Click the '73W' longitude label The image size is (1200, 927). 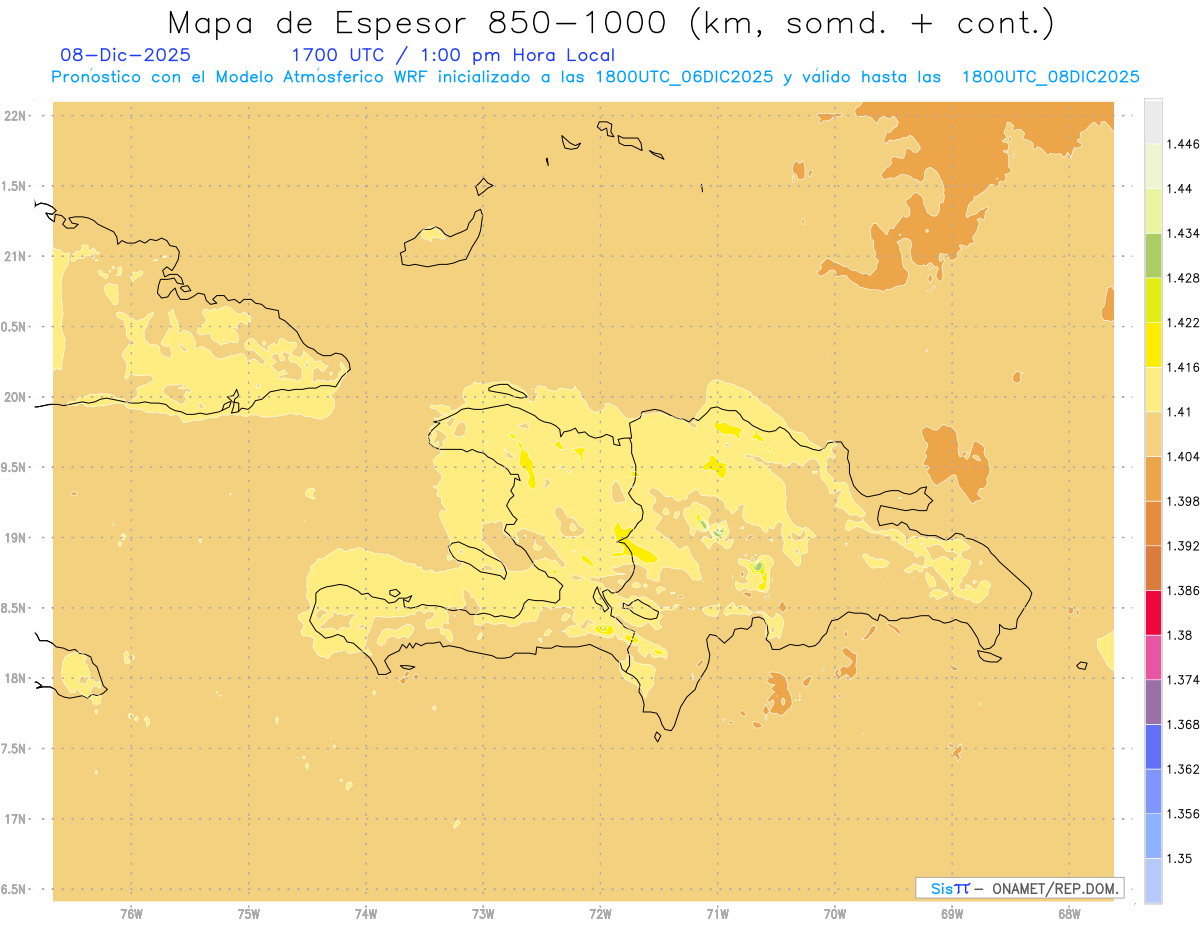pos(483,914)
